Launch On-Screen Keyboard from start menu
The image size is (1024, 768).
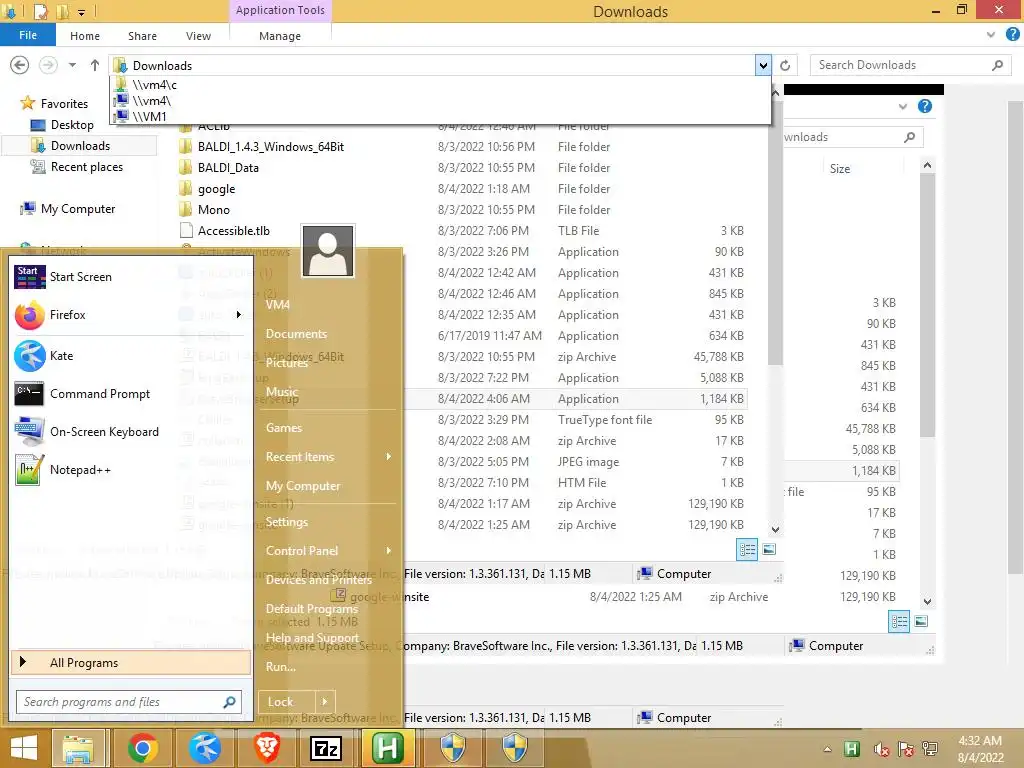(104, 432)
